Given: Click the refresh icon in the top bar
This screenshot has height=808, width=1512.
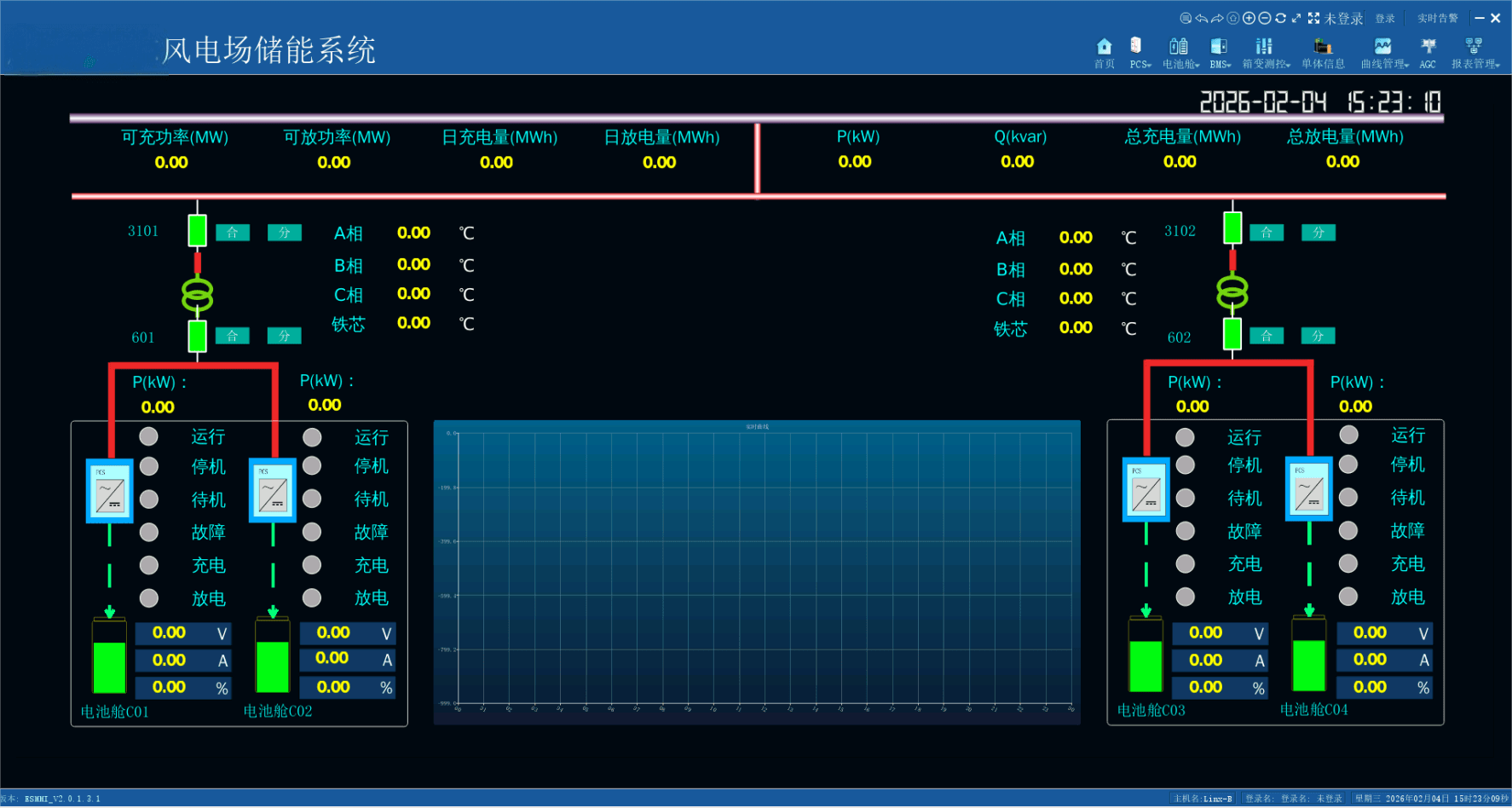Looking at the screenshot, I should click(x=1280, y=18).
